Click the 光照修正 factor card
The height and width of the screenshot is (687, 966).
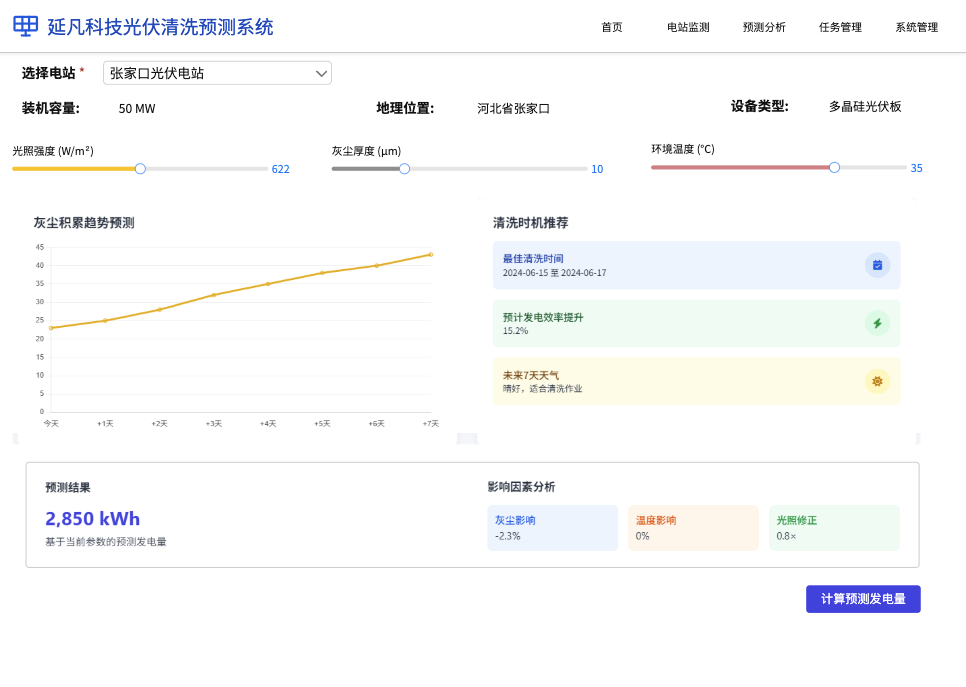(x=834, y=528)
